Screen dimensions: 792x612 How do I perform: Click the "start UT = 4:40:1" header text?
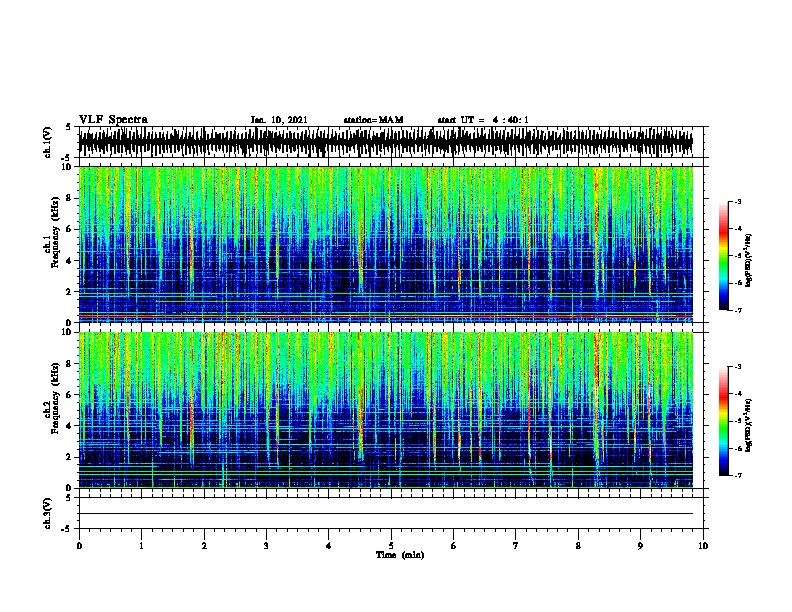click(483, 120)
